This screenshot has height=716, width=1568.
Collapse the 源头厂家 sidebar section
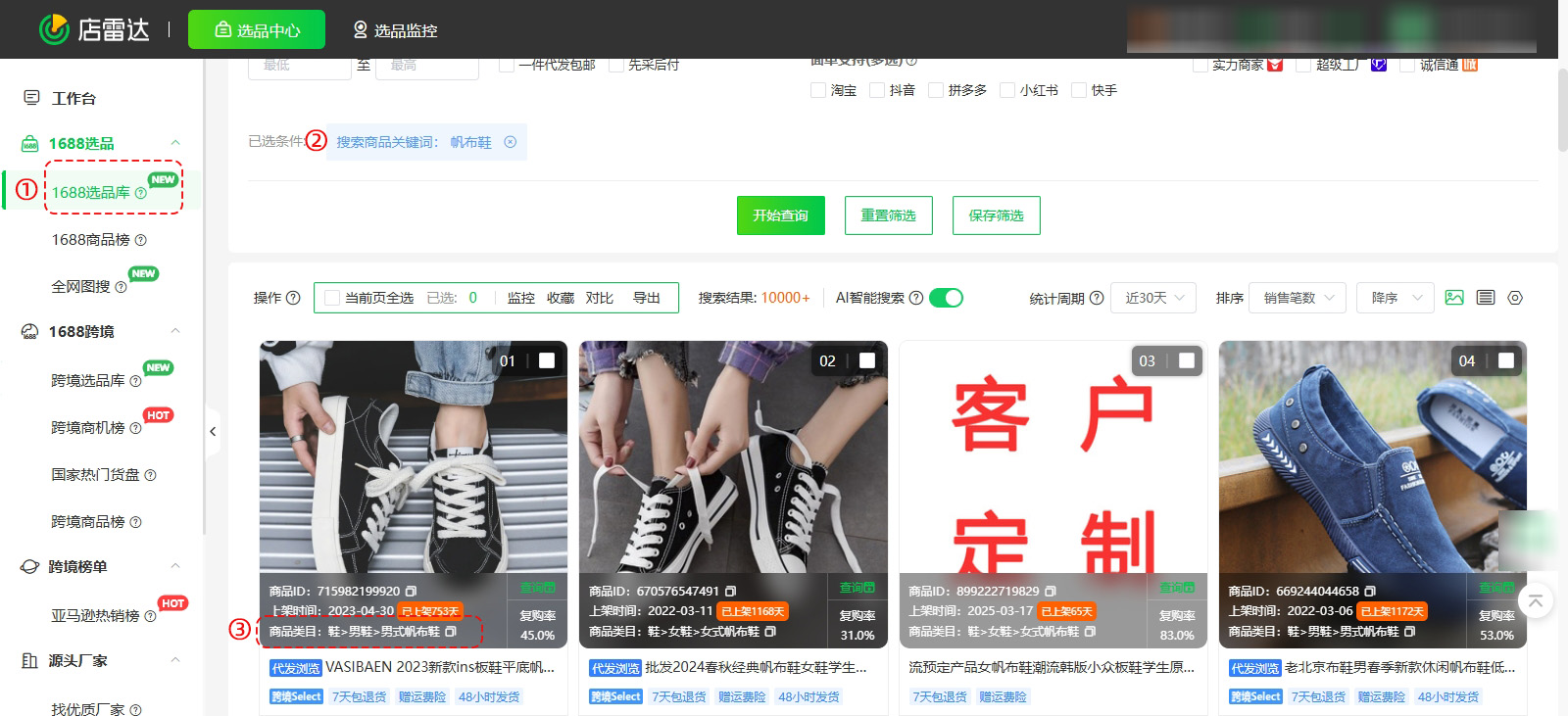(x=175, y=660)
